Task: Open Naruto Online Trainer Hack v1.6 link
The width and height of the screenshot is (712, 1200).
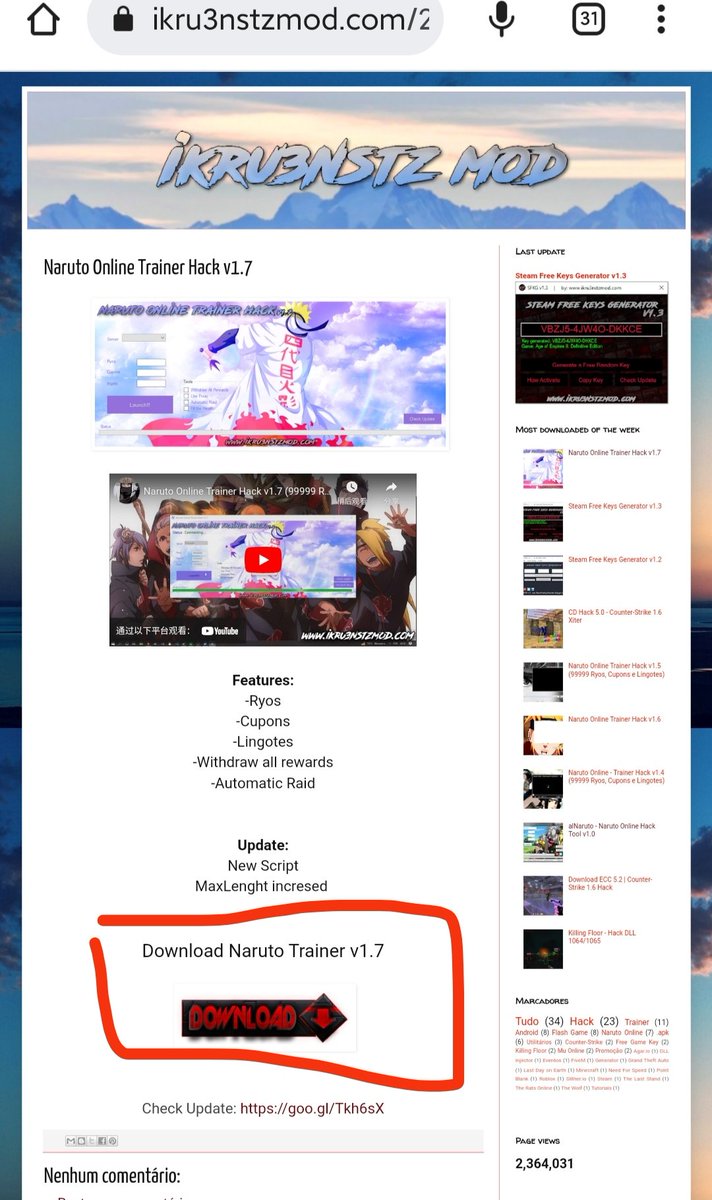Action: coord(614,719)
